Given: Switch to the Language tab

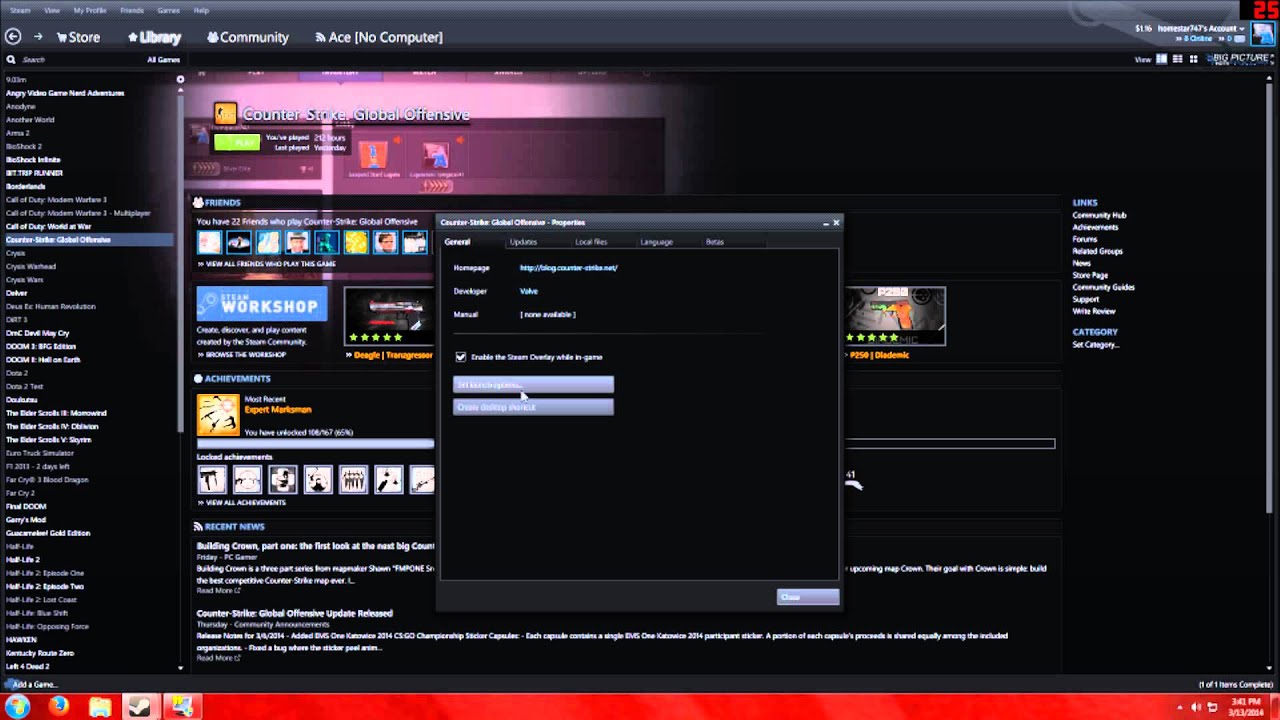Looking at the screenshot, I should (x=656, y=242).
